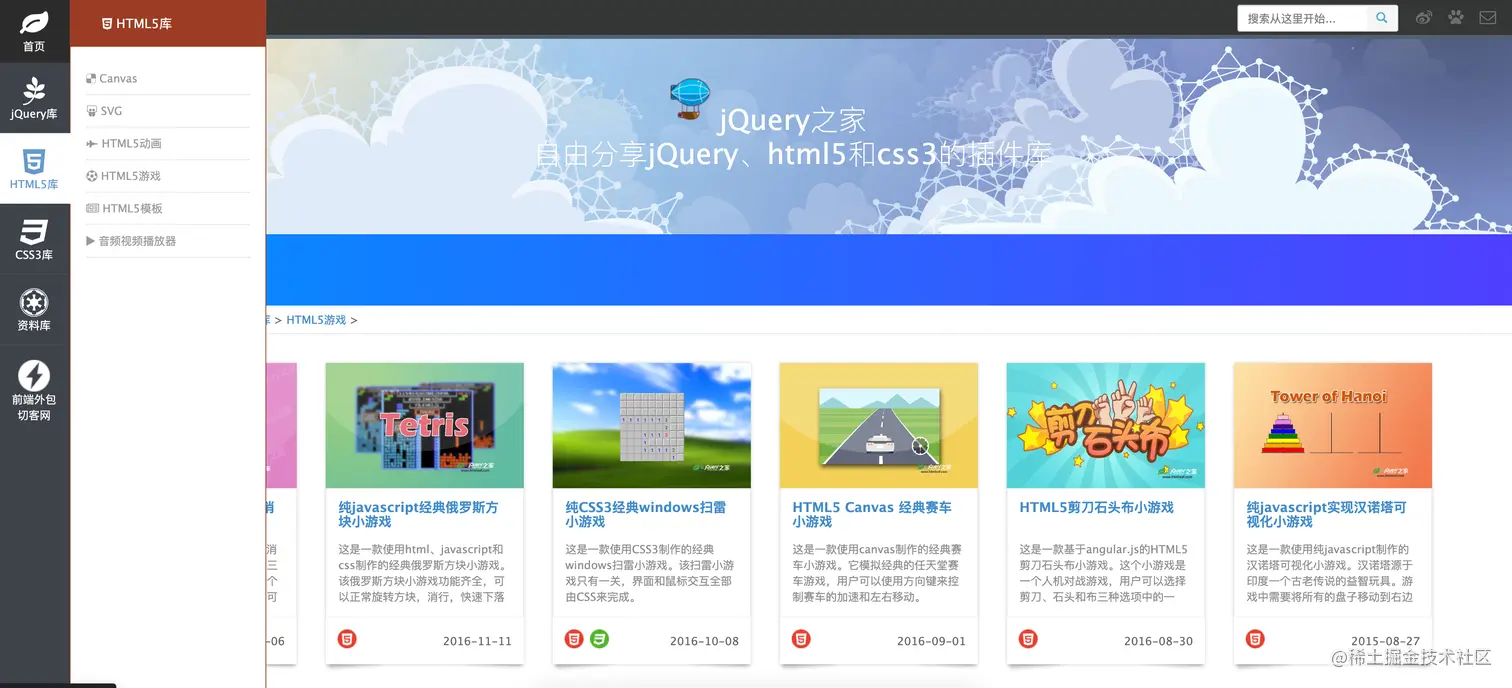Click HTML5游戏 breadcrumb link
Screen dimensions: 1512x688
[316, 320]
